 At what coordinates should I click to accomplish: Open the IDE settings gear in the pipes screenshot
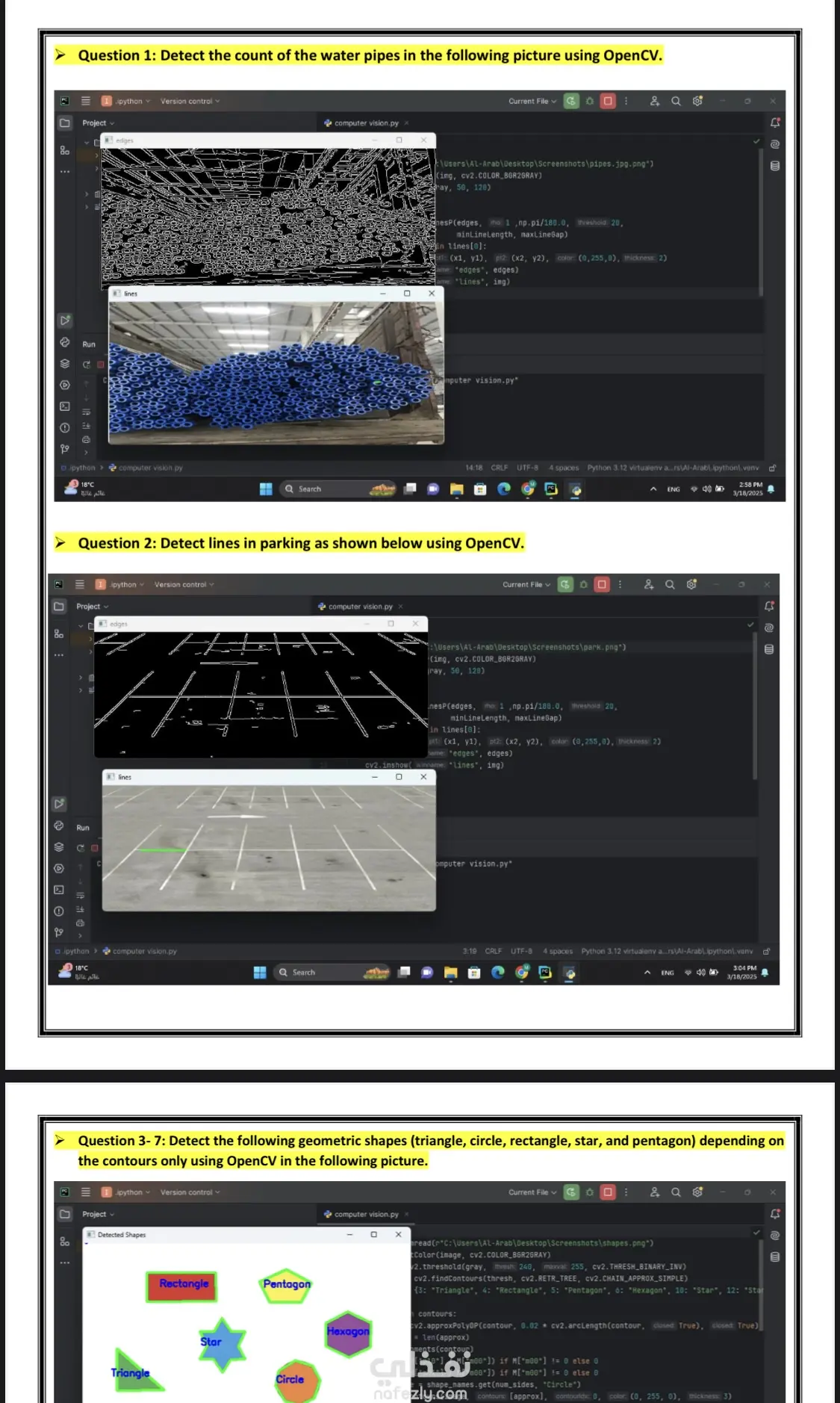(697, 101)
